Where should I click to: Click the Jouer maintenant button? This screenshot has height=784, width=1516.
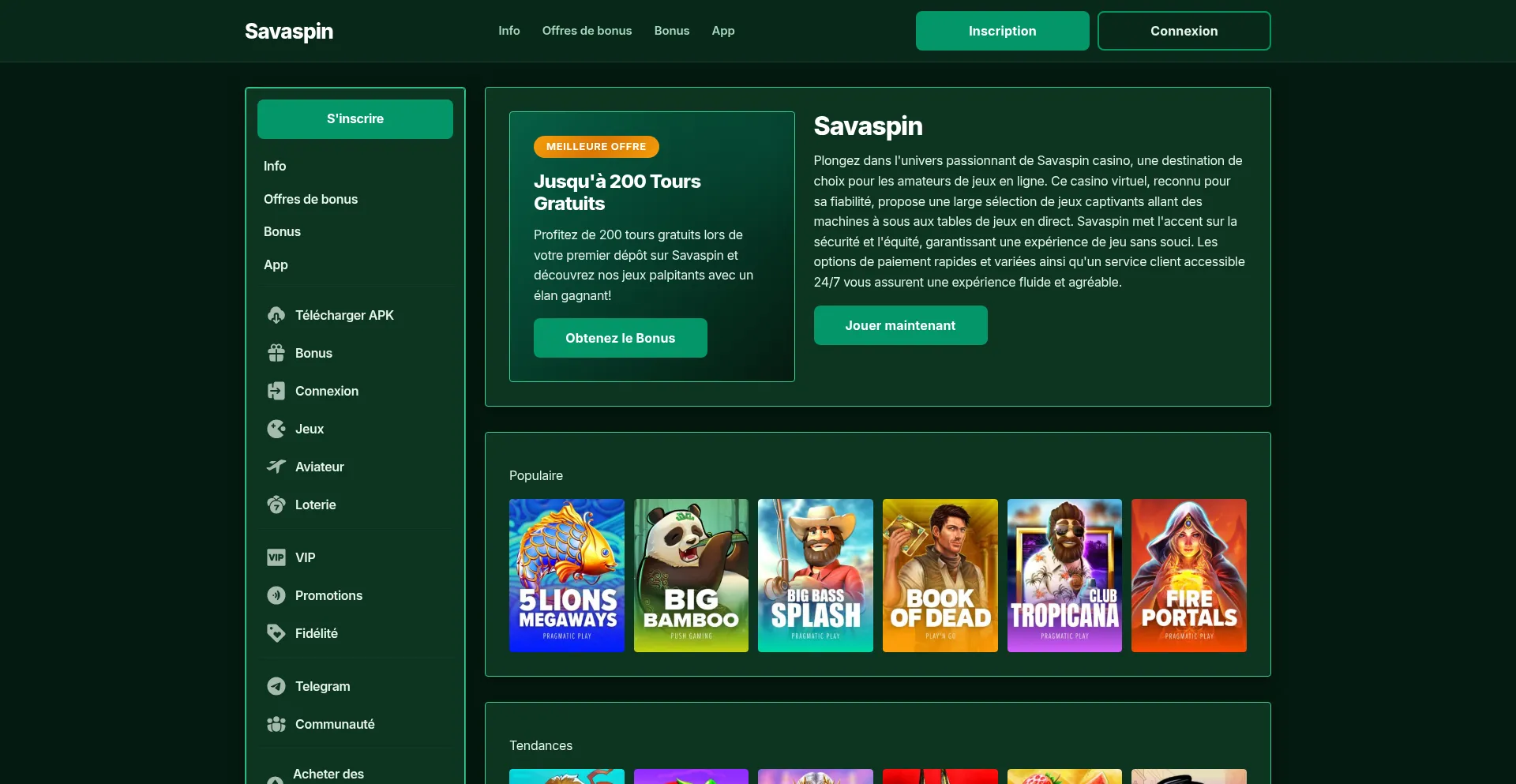tap(901, 325)
